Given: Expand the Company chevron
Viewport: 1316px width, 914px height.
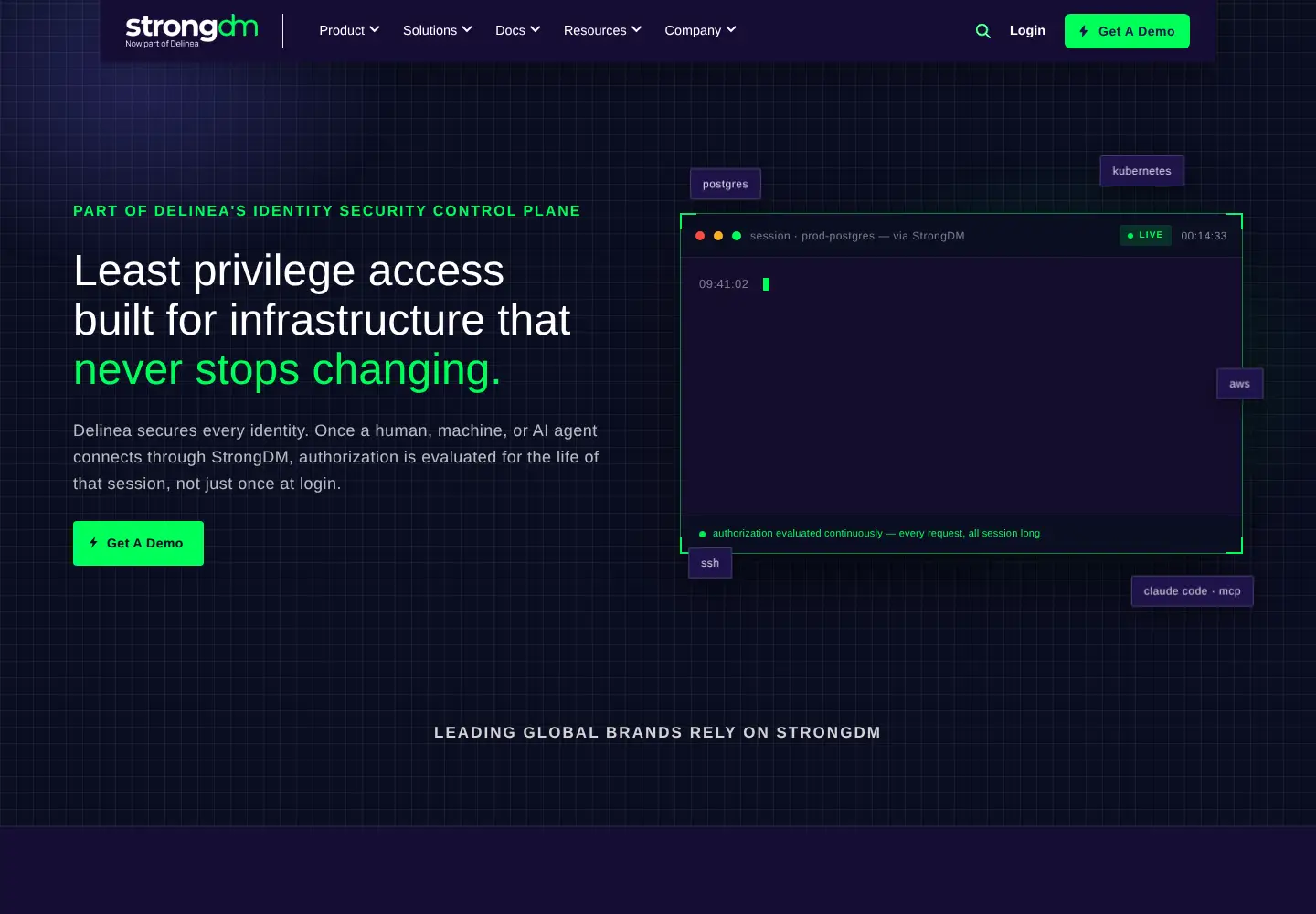Looking at the screenshot, I should (731, 29).
